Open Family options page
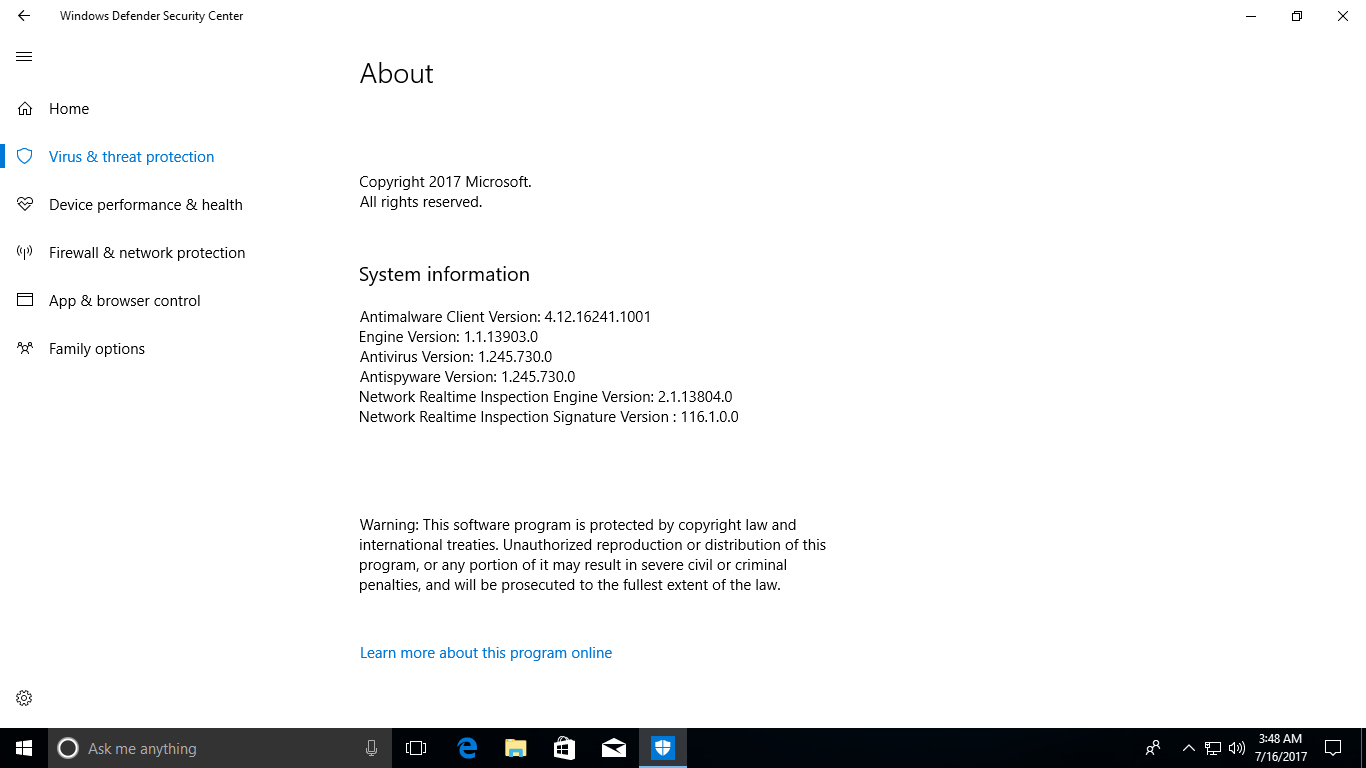The width and height of the screenshot is (1366, 768). coord(97,348)
